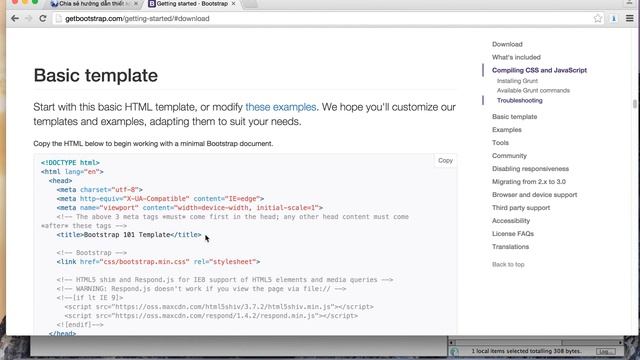Focus the getbootstrap.com address bar
Image resolution: width=640 pixels, height=360 pixels.
327,18
